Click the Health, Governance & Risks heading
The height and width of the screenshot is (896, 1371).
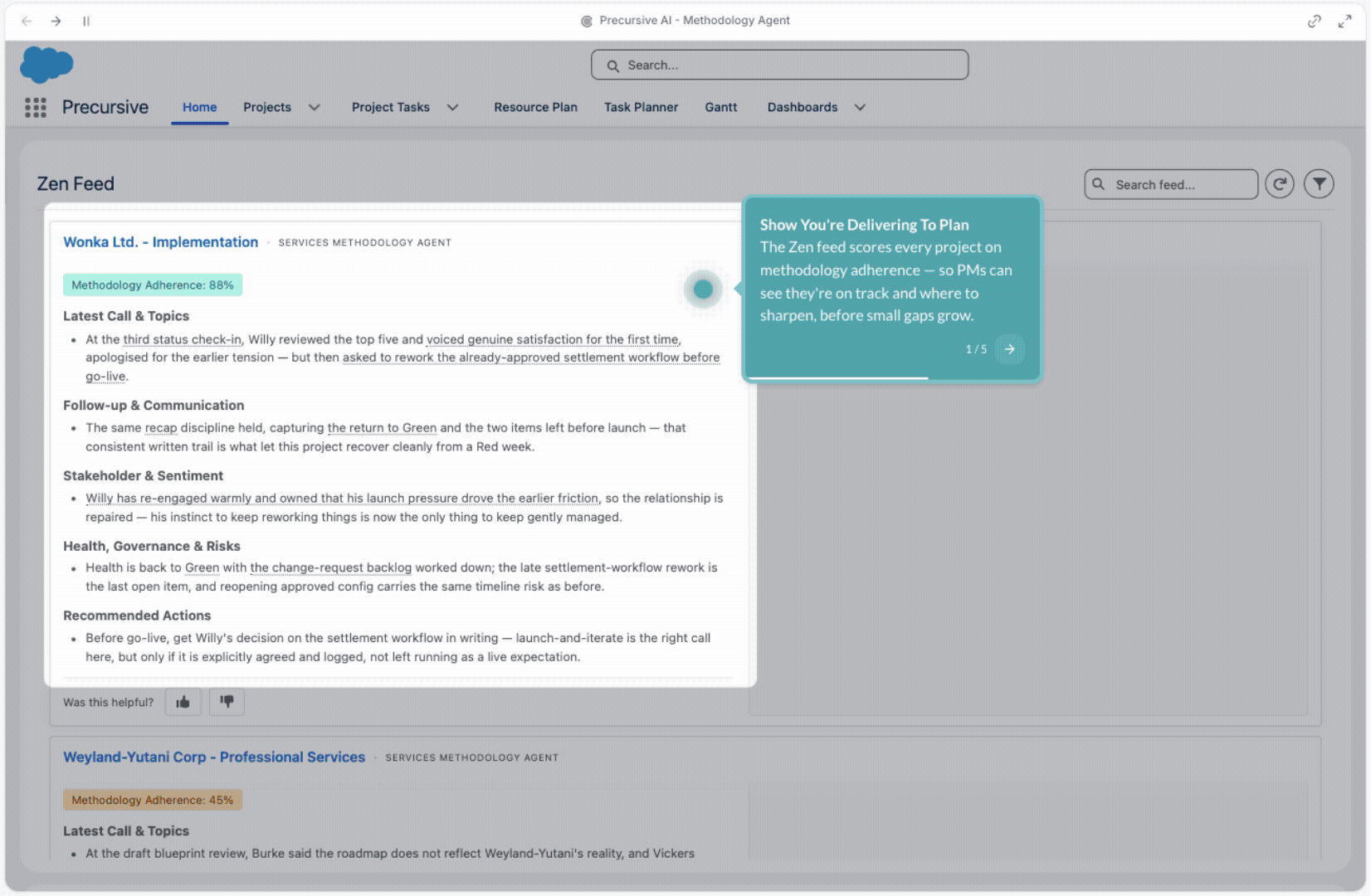pos(152,547)
